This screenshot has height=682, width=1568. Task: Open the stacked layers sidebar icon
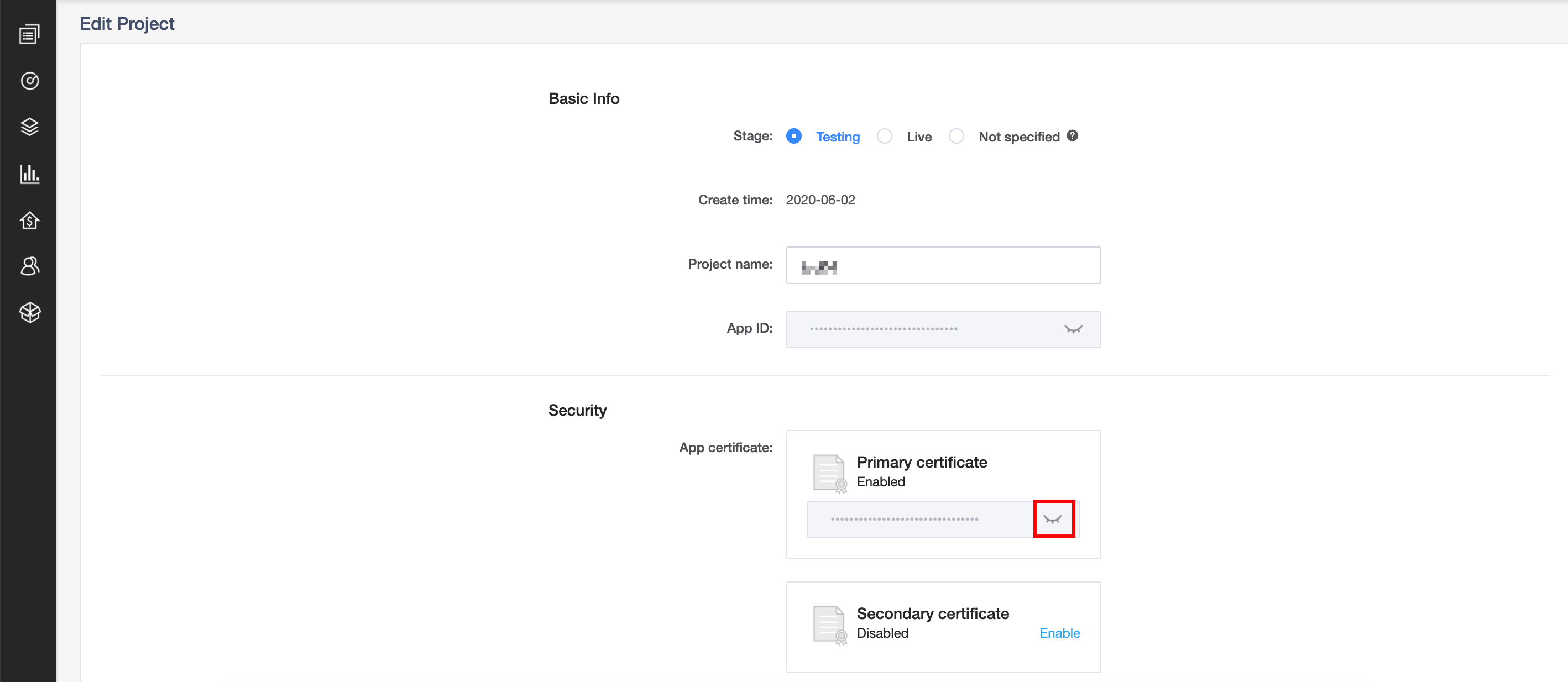click(29, 127)
